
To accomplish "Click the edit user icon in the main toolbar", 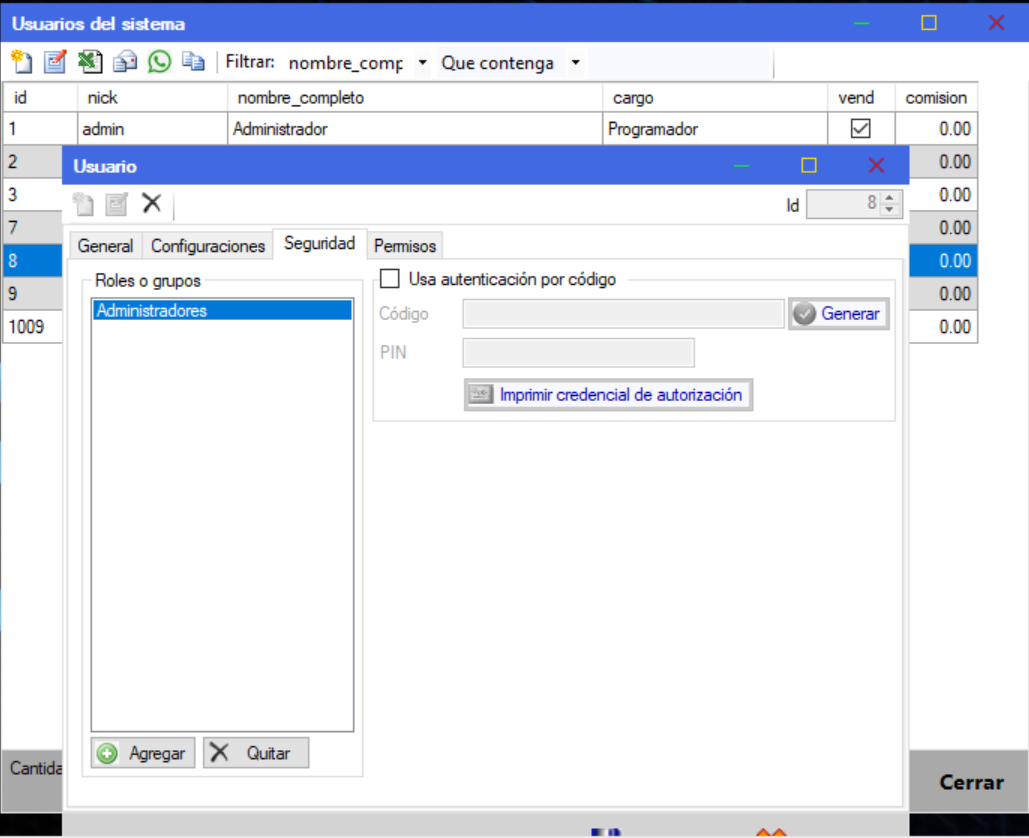I will pyautogui.click(x=55, y=62).
